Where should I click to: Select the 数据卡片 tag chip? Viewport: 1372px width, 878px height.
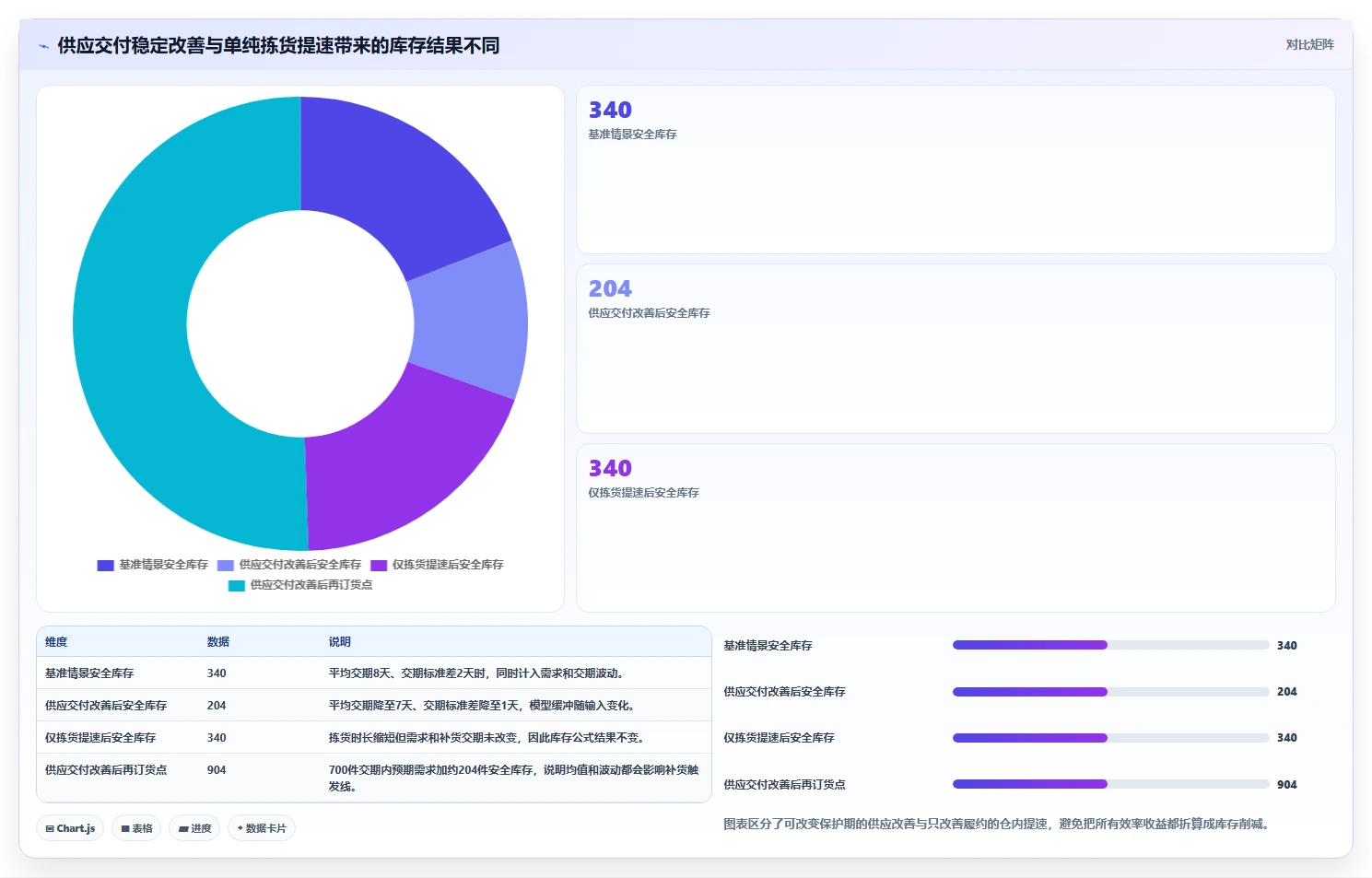pos(262,828)
